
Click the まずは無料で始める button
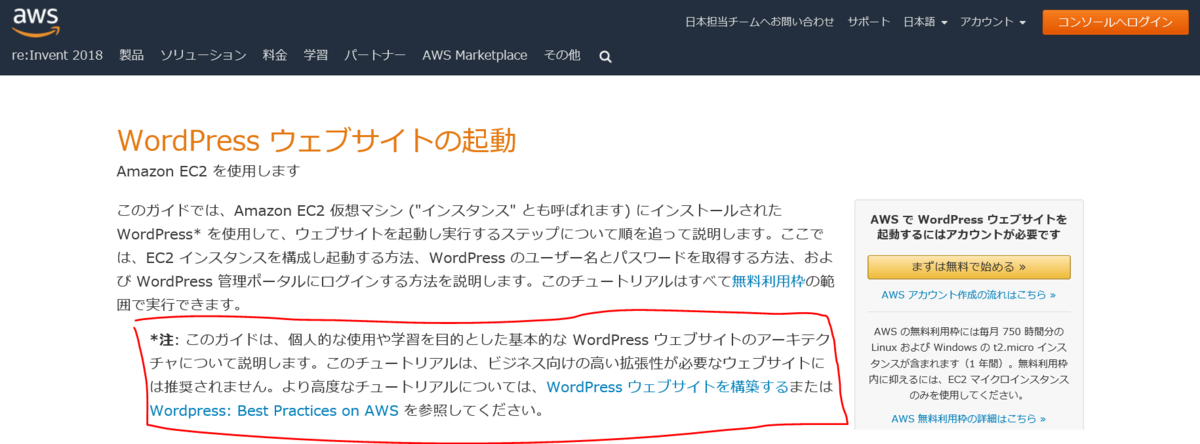click(969, 267)
